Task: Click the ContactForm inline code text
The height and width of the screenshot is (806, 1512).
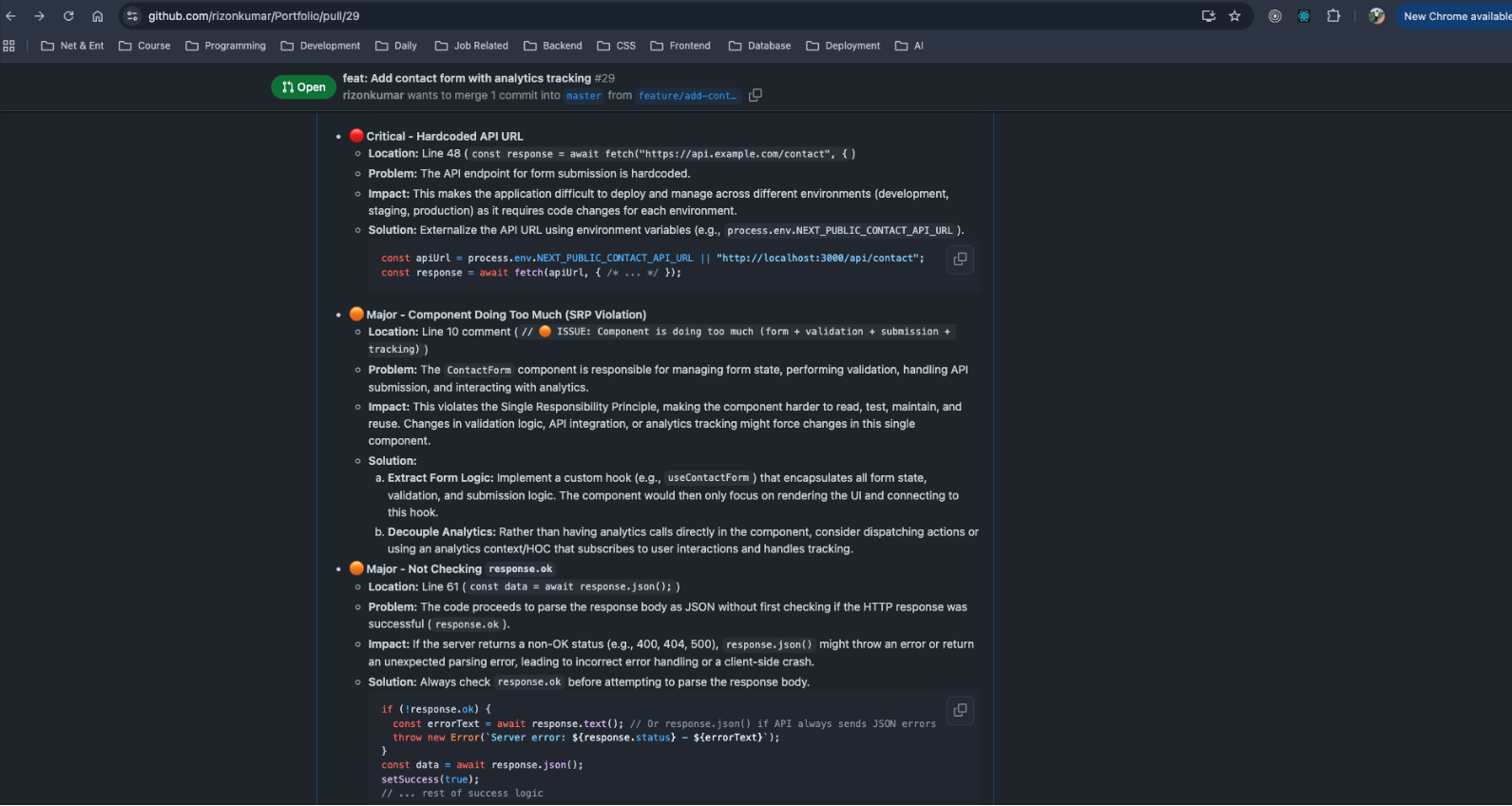Action: (x=479, y=370)
